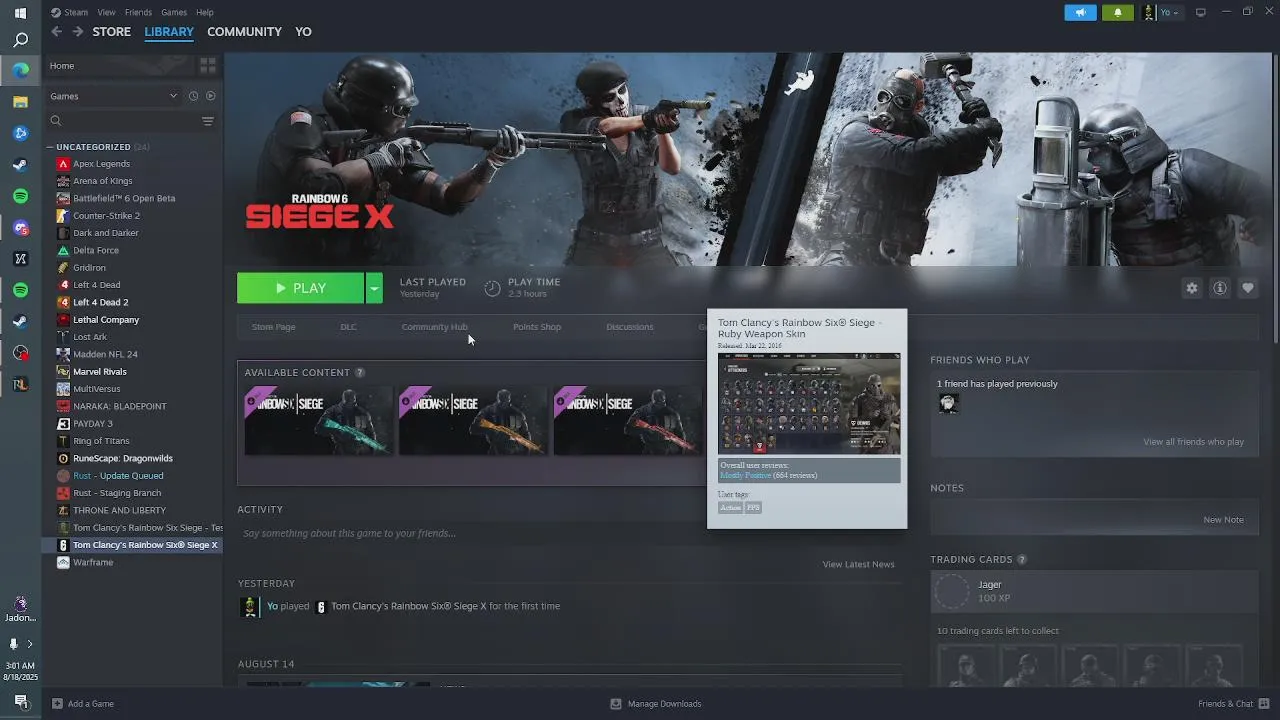Select Left 4 Dead 2
The image size is (1280, 720).
(x=100, y=302)
